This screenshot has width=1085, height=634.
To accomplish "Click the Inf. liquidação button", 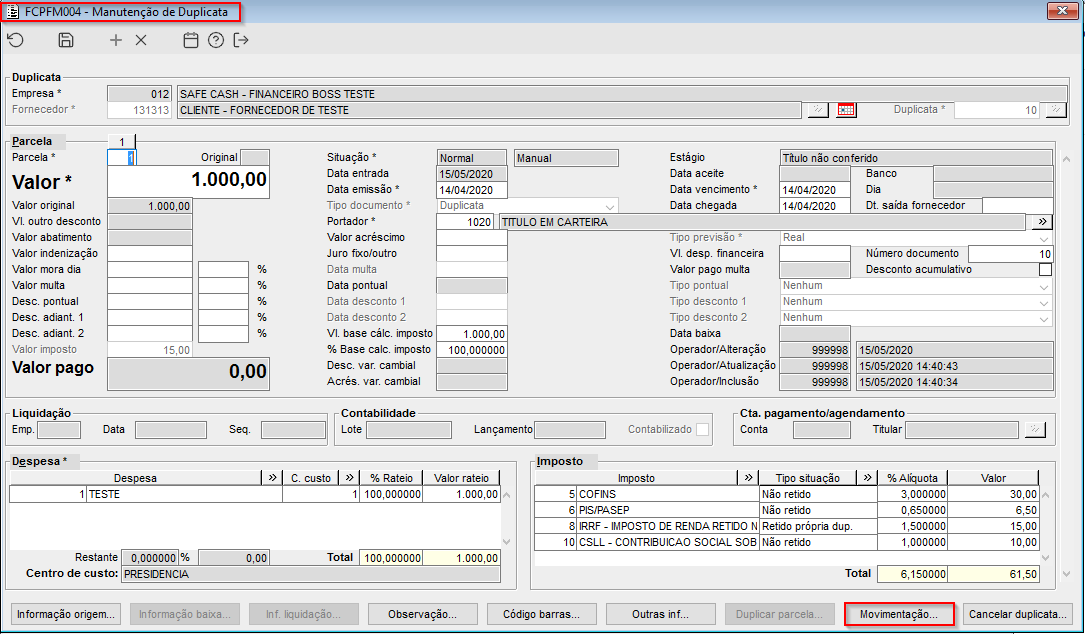I will point(304,615).
